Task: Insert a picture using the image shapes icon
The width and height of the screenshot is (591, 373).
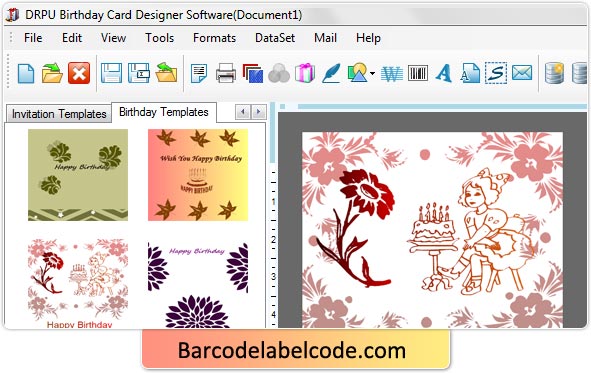Action: point(357,73)
